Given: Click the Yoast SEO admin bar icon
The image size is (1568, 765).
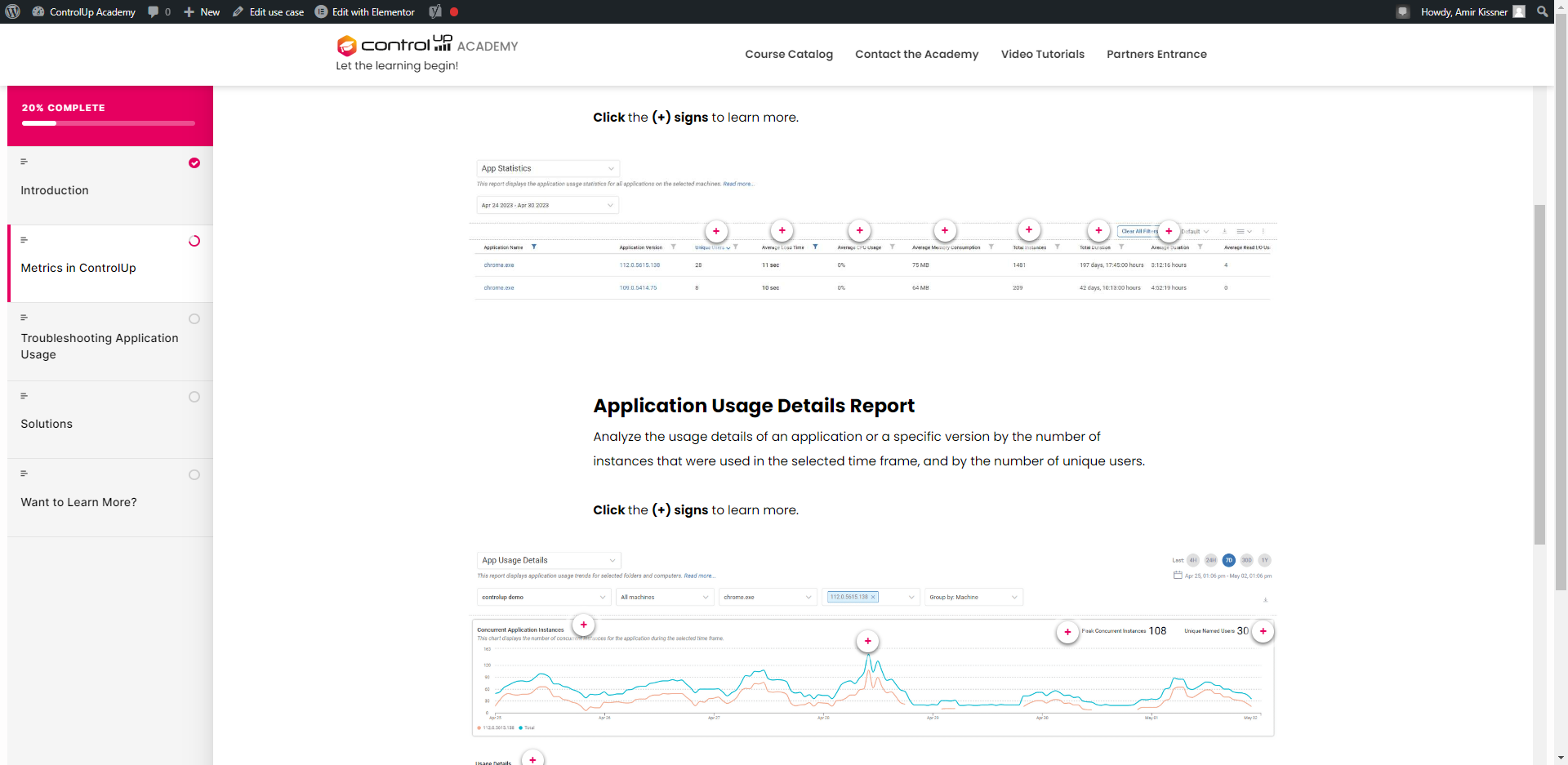Looking at the screenshot, I should [x=435, y=11].
